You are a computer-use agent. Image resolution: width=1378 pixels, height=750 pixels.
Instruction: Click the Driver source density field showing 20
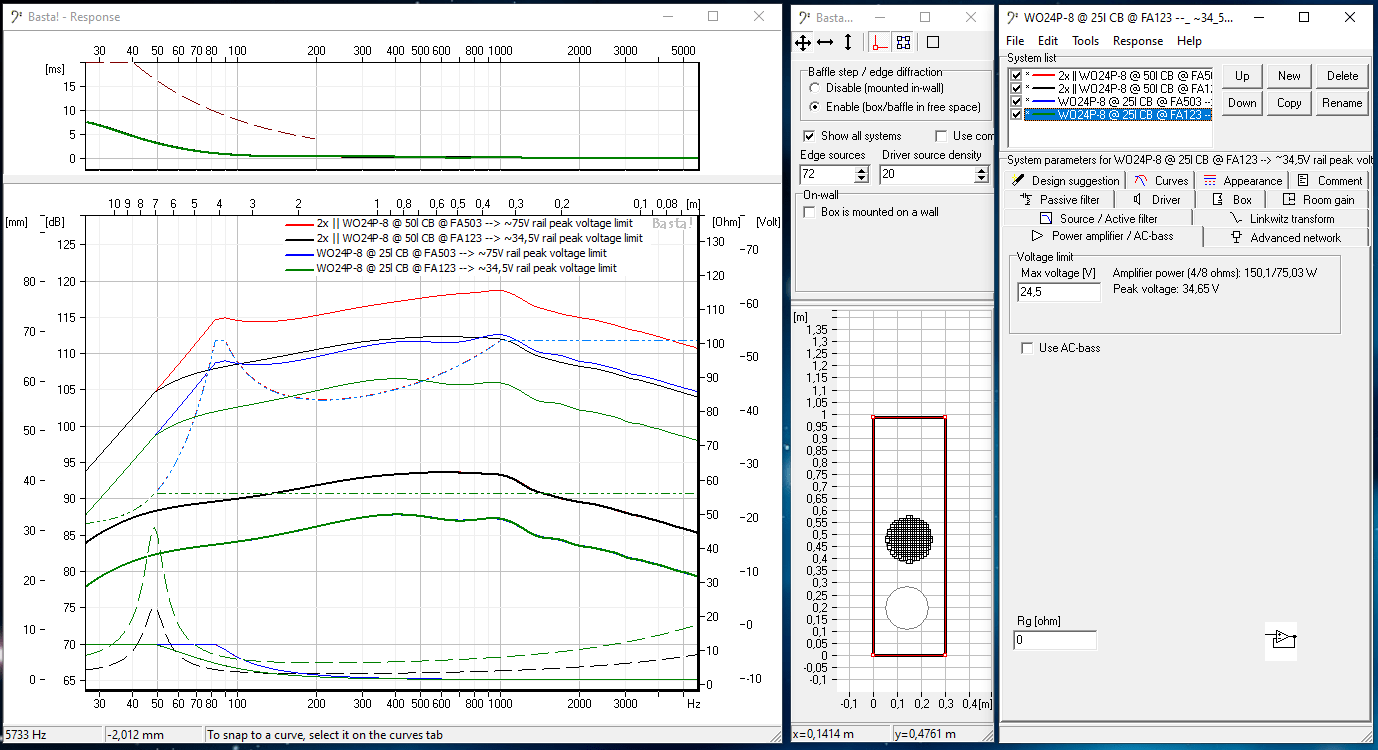click(935, 175)
